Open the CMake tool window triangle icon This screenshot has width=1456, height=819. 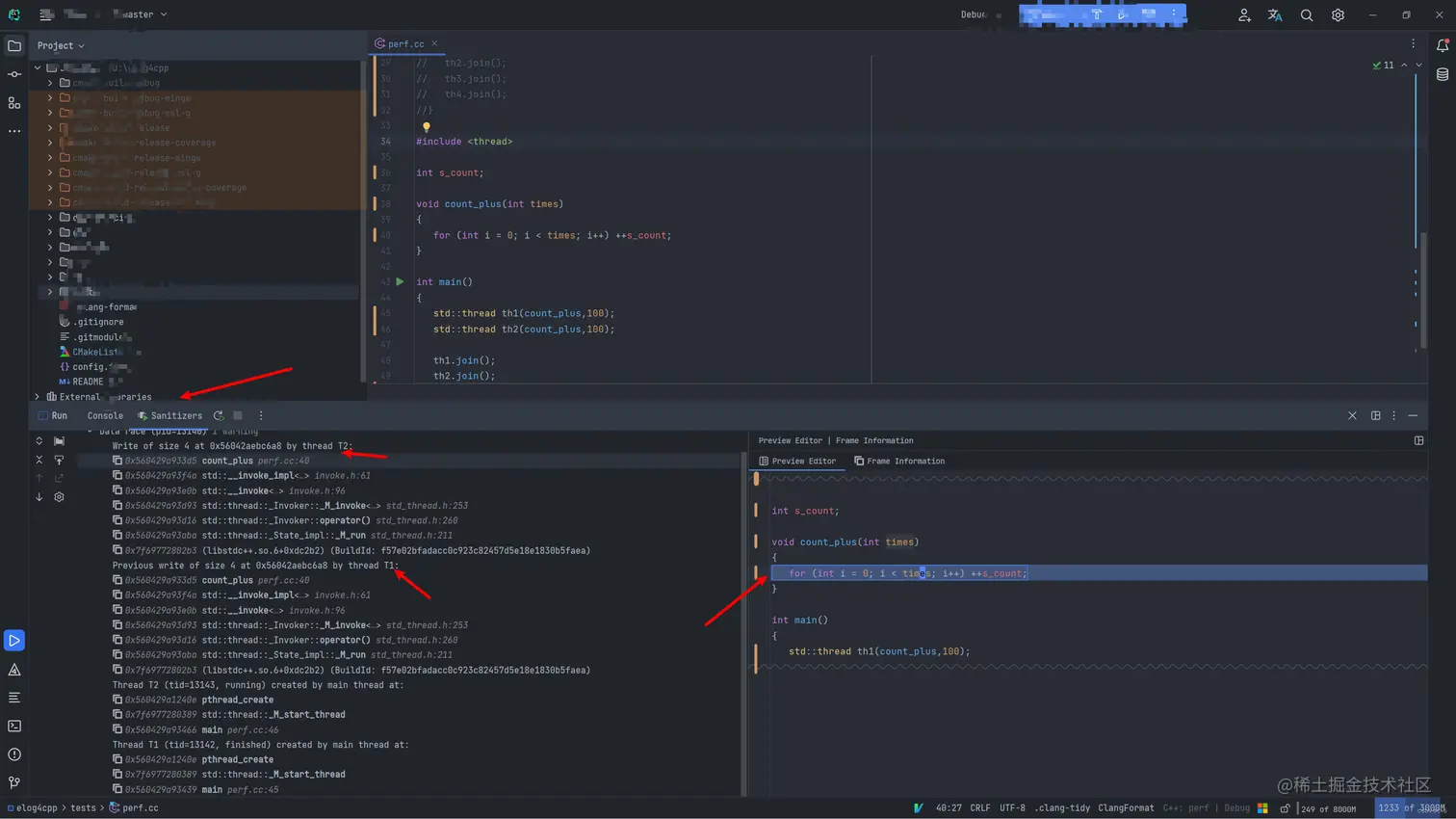pos(14,670)
